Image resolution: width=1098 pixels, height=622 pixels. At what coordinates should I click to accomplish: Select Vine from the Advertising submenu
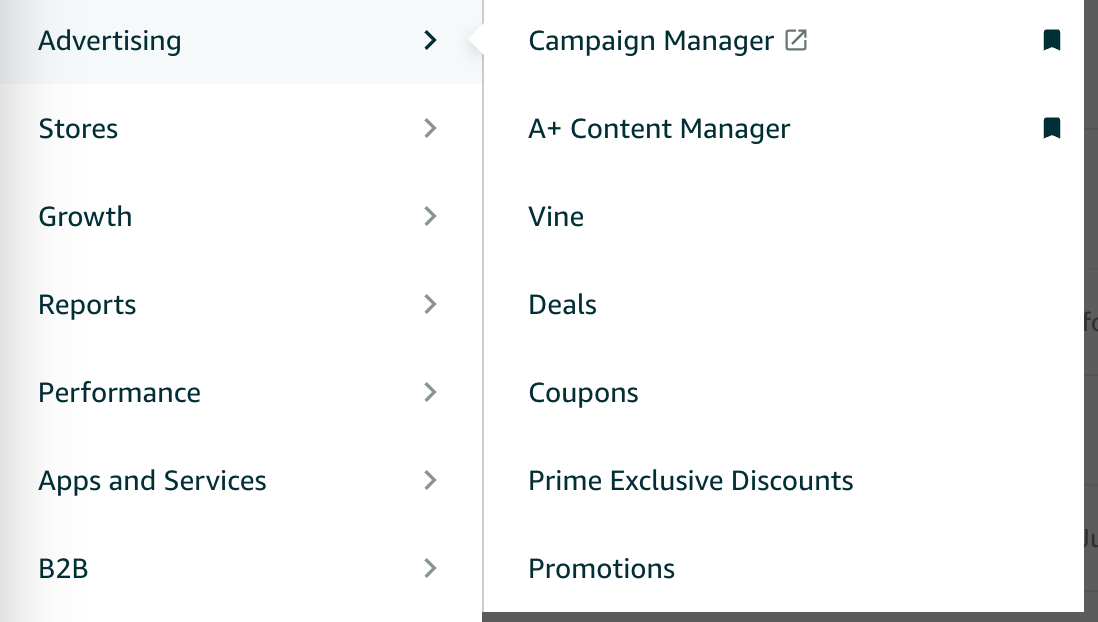[556, 217]
